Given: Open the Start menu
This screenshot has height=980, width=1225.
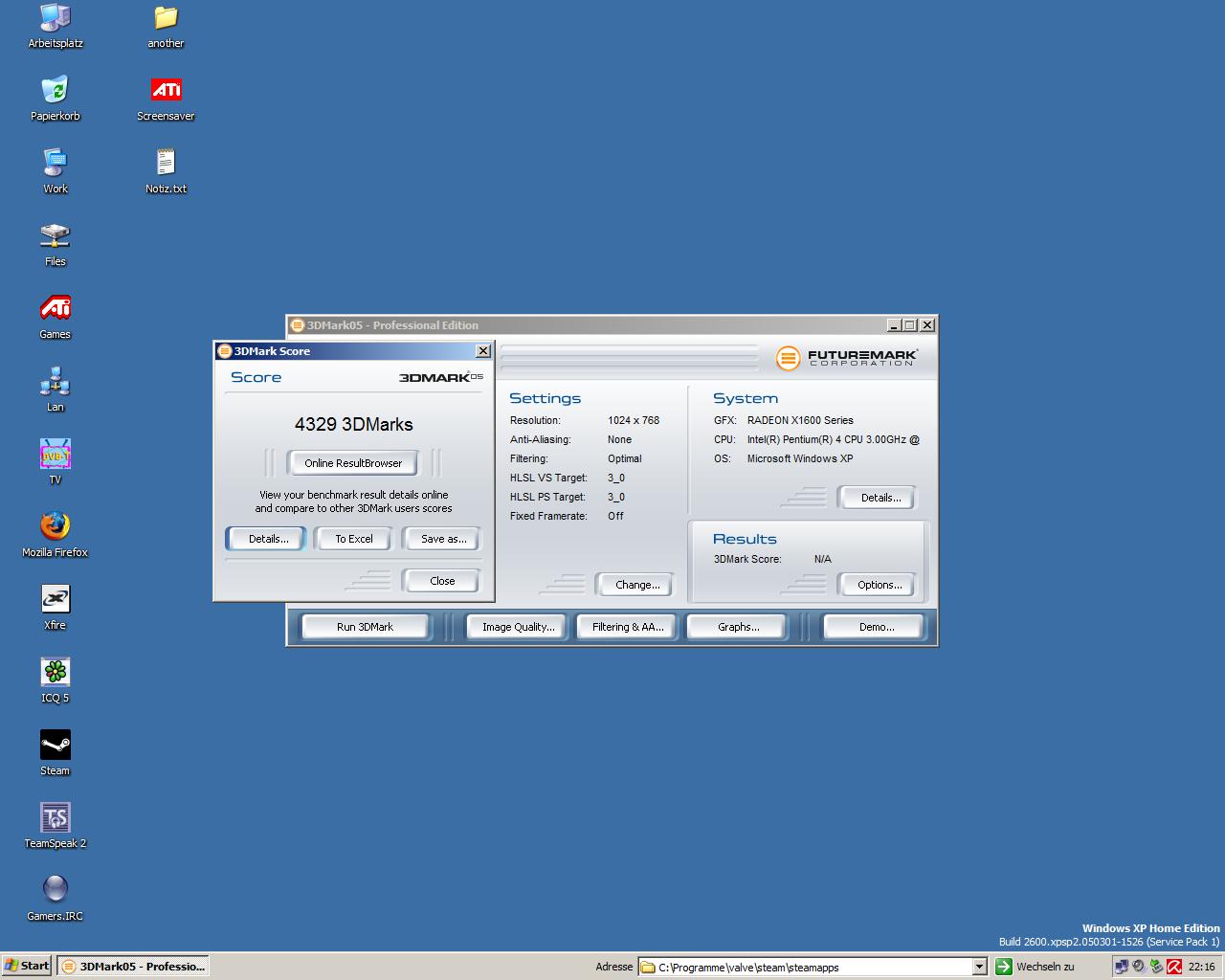Looking at the screenshot, I should 27,966.
